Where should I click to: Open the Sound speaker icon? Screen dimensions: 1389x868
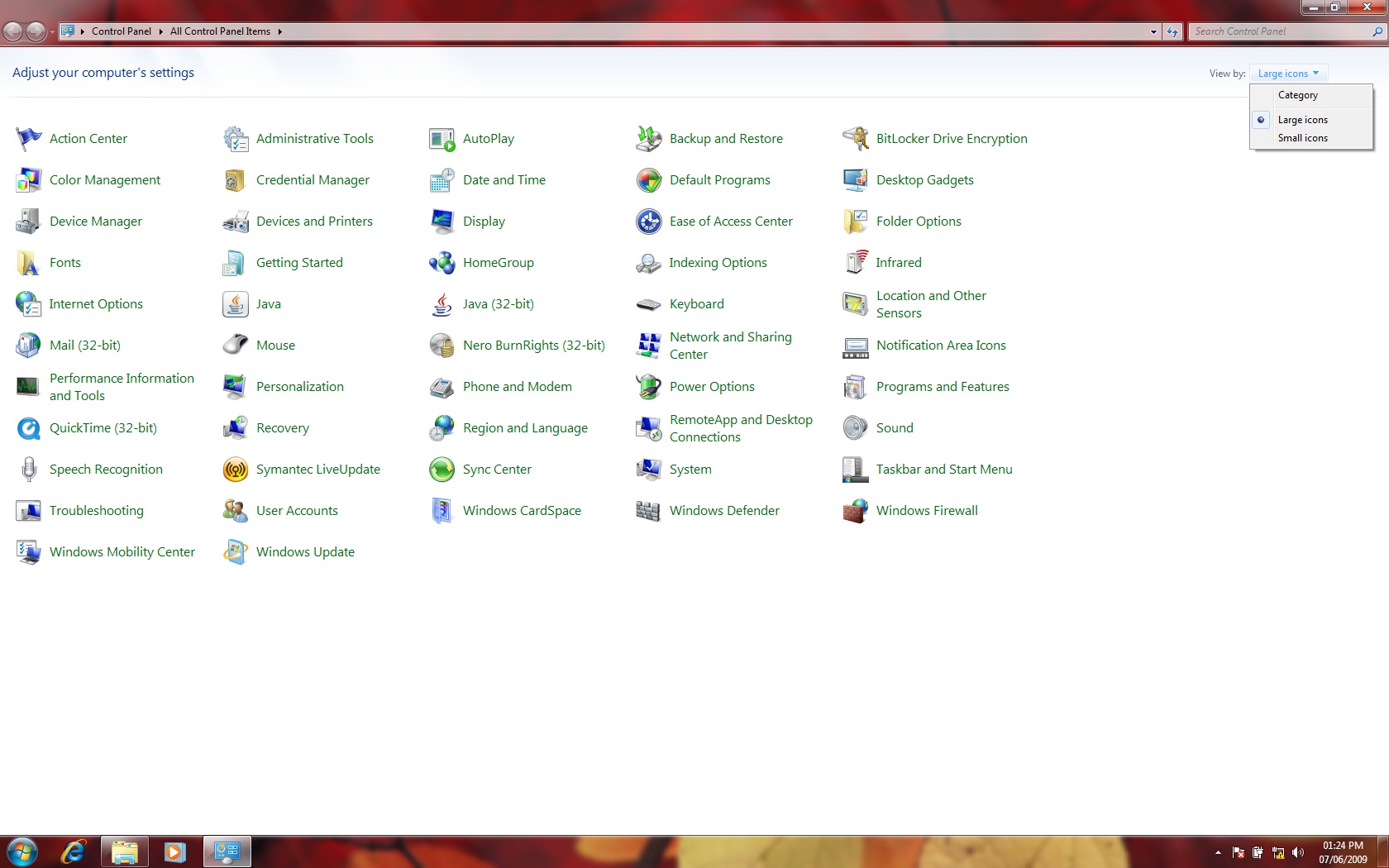(855, 428)
